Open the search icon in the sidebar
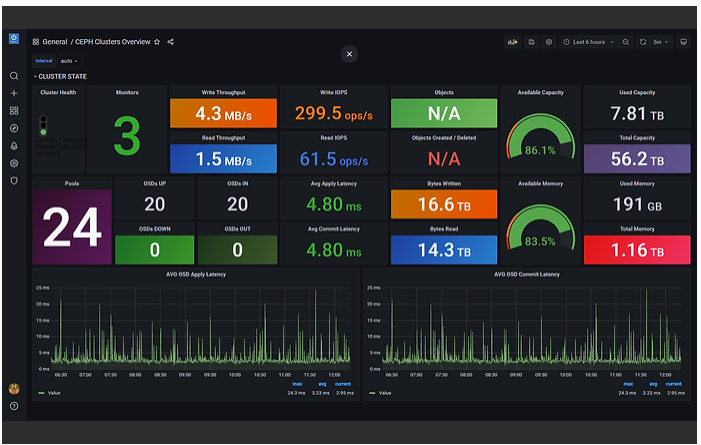This screenshot has width=701, height=445. point(14,76)
